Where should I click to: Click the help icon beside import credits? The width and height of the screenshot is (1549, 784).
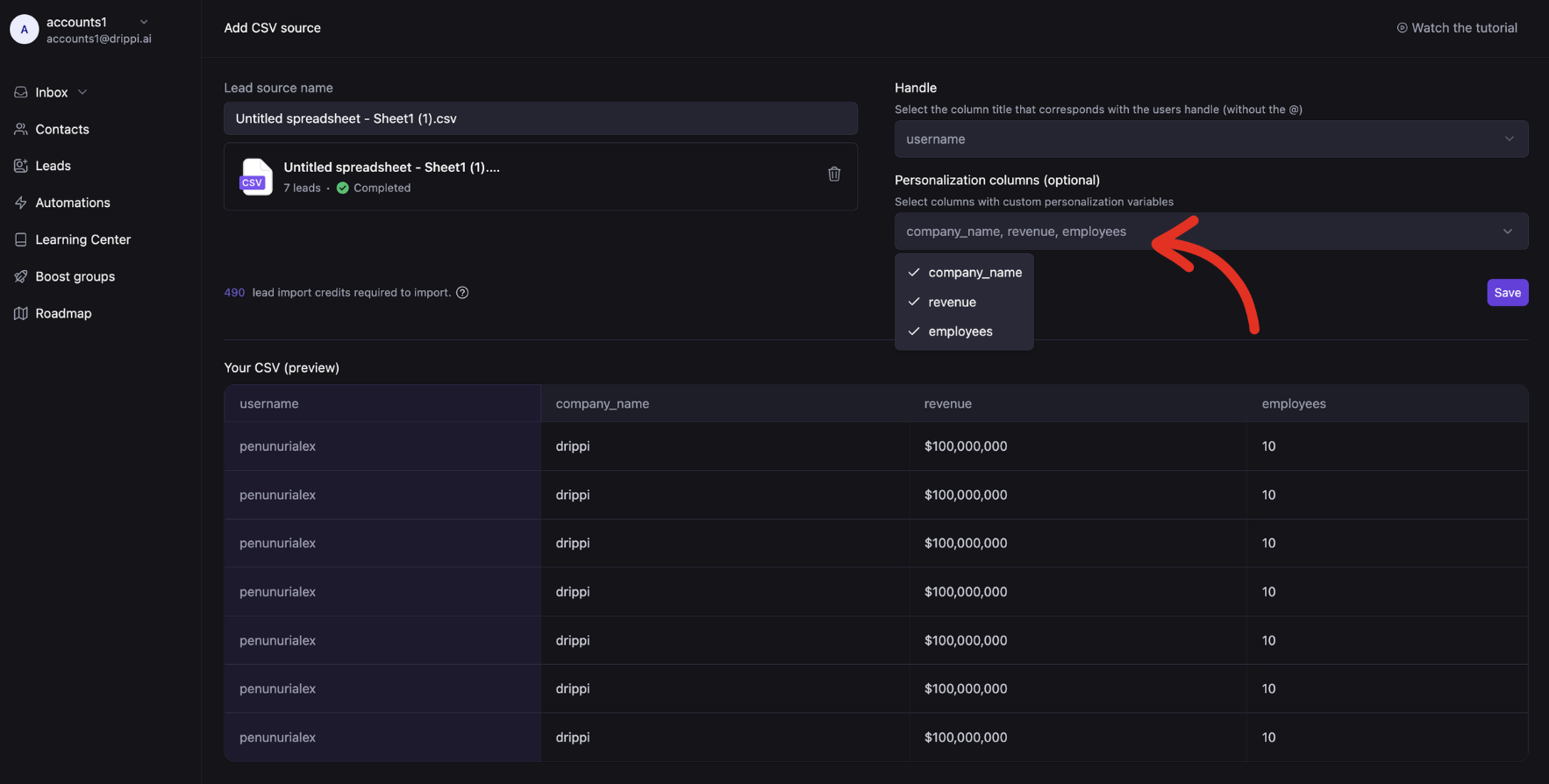pyautogui.click(x=462, y=293)
